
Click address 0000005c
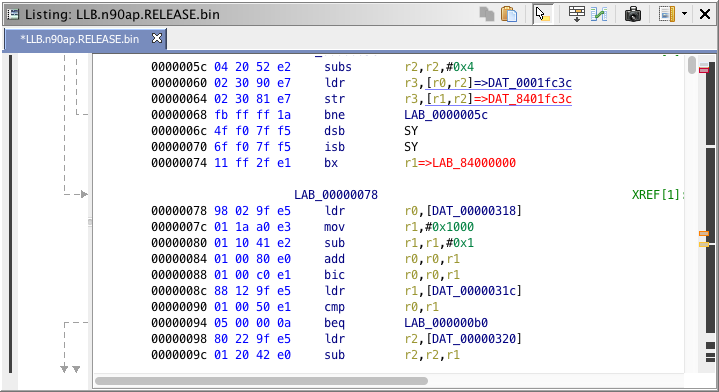click(179, 67)
